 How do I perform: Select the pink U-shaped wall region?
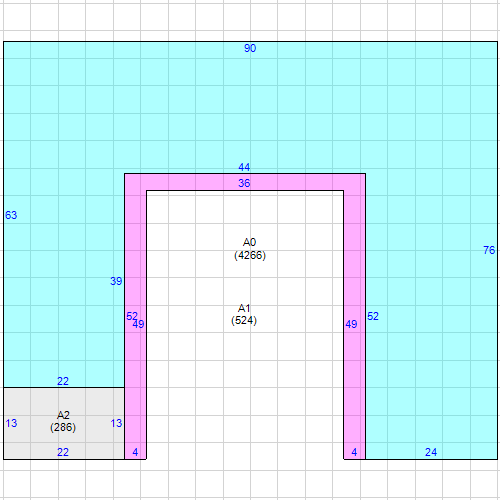point(245,182)
